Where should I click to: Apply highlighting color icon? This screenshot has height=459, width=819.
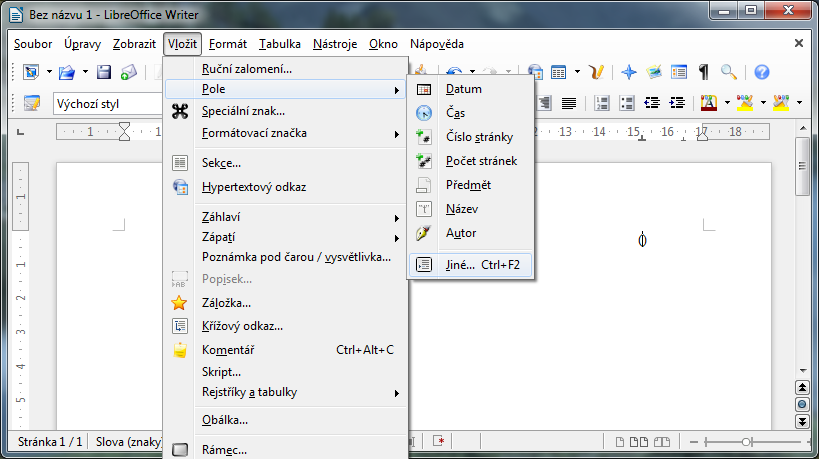coord(745,103)
